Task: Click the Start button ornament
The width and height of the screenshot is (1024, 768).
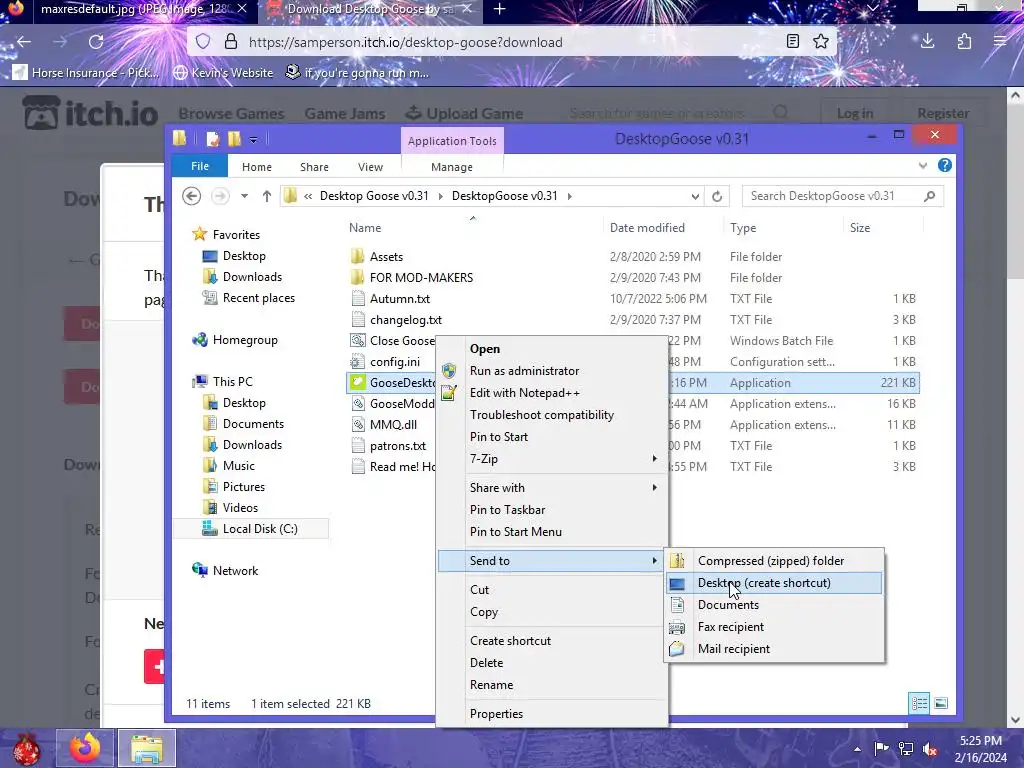Action: (26, 749)
